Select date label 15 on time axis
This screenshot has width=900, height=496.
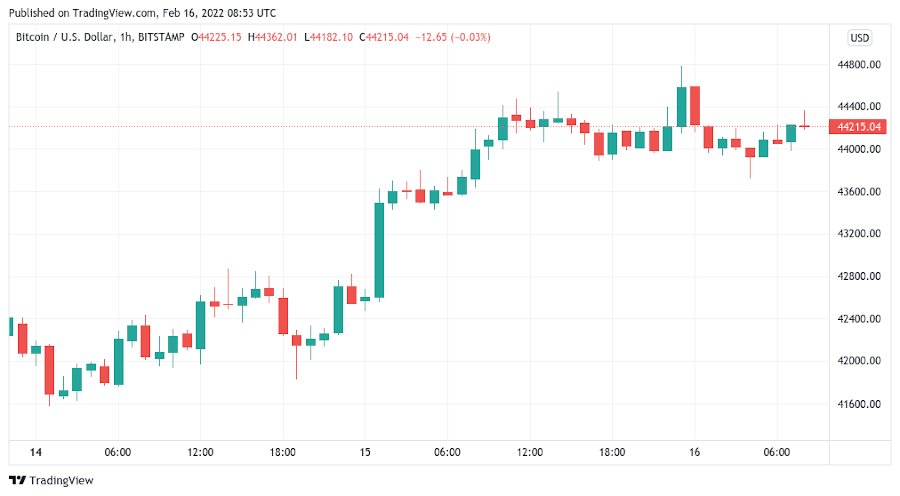pos(366,452)
